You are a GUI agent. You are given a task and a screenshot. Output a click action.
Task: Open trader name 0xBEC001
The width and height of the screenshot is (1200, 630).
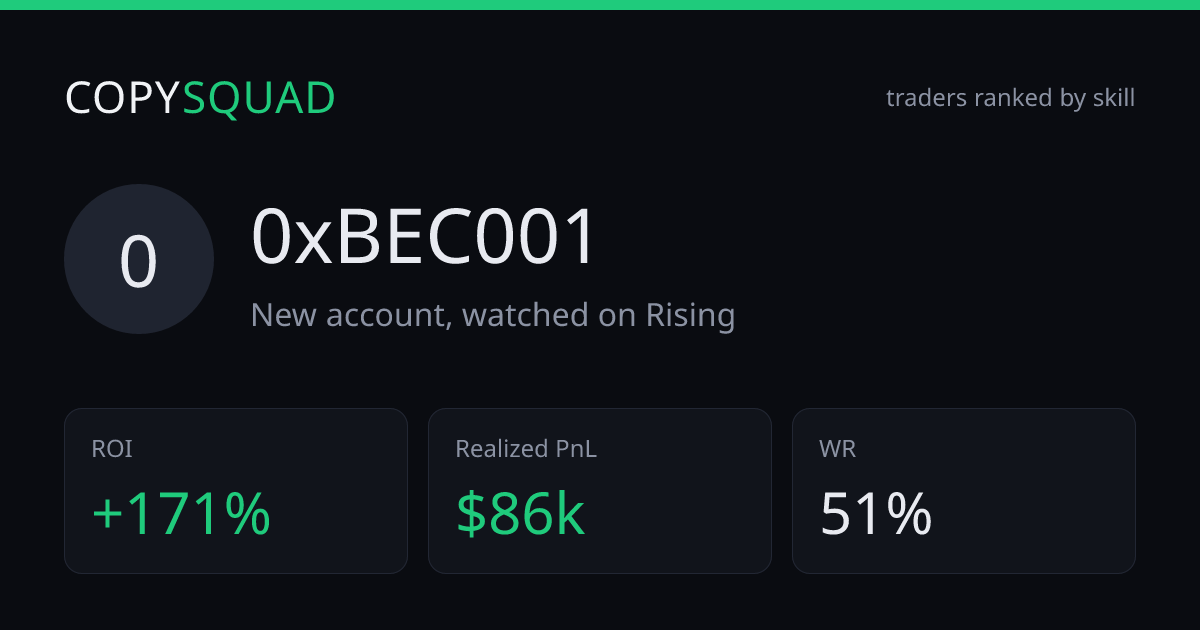click(x=424, y=238)
